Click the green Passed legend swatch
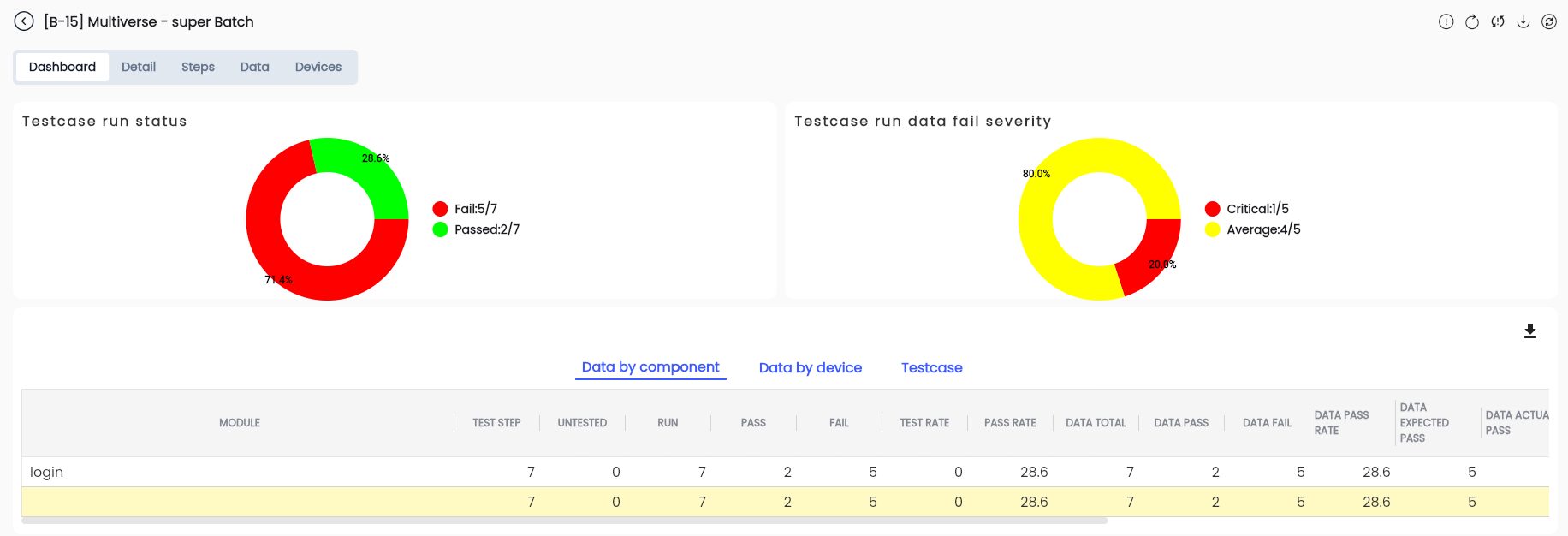The image size is (1568, 536). click(x=441, y=229)
